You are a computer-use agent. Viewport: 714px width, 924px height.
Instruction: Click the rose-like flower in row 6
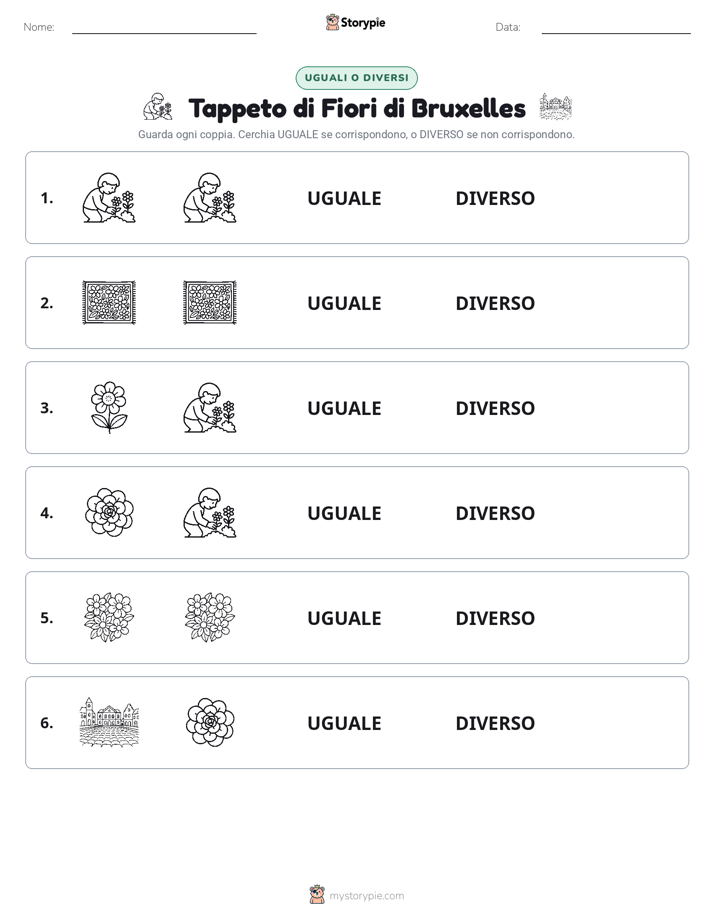pos(210,722)
